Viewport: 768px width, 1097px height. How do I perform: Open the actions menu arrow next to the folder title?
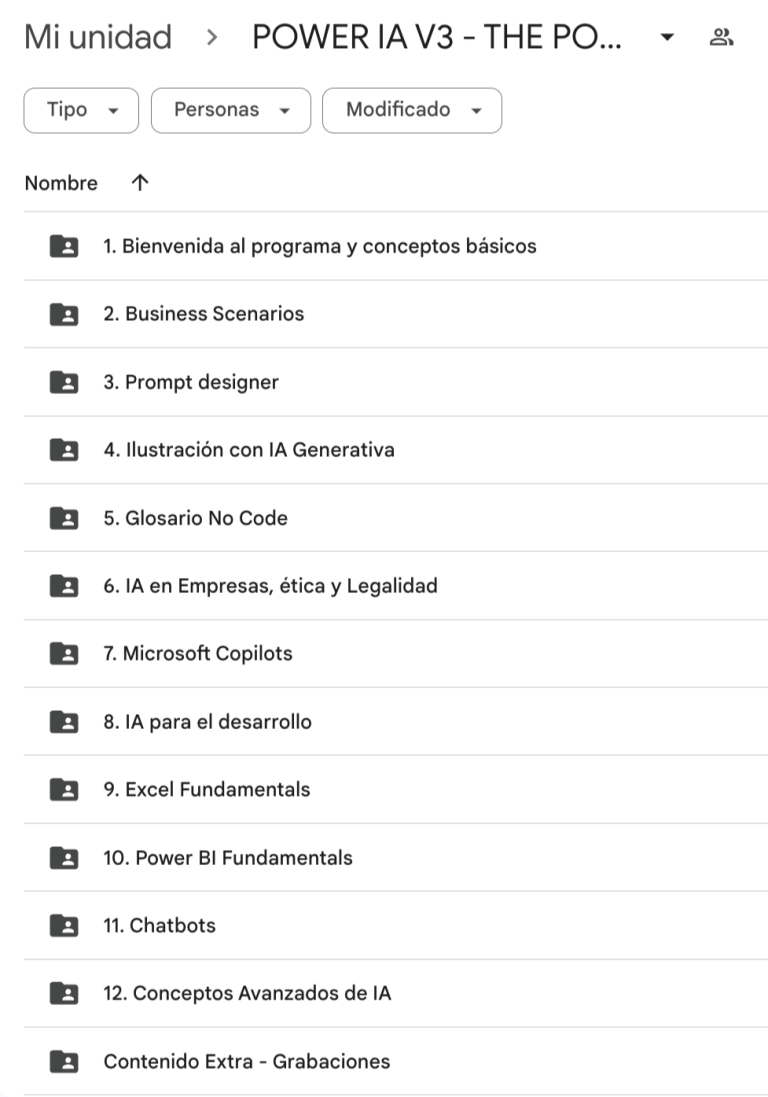pos(665,36)
